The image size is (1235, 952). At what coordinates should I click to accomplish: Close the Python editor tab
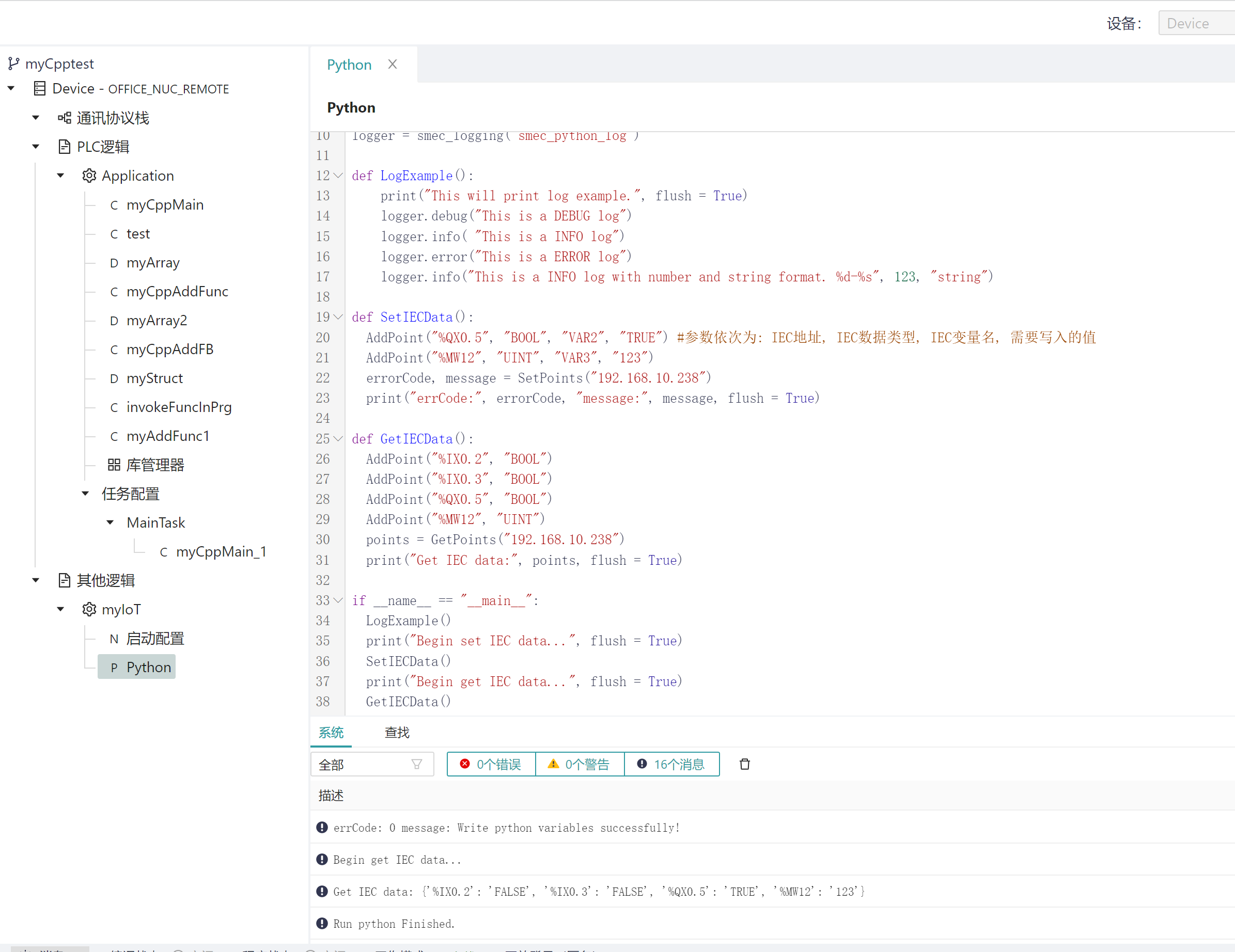point(393,65)
